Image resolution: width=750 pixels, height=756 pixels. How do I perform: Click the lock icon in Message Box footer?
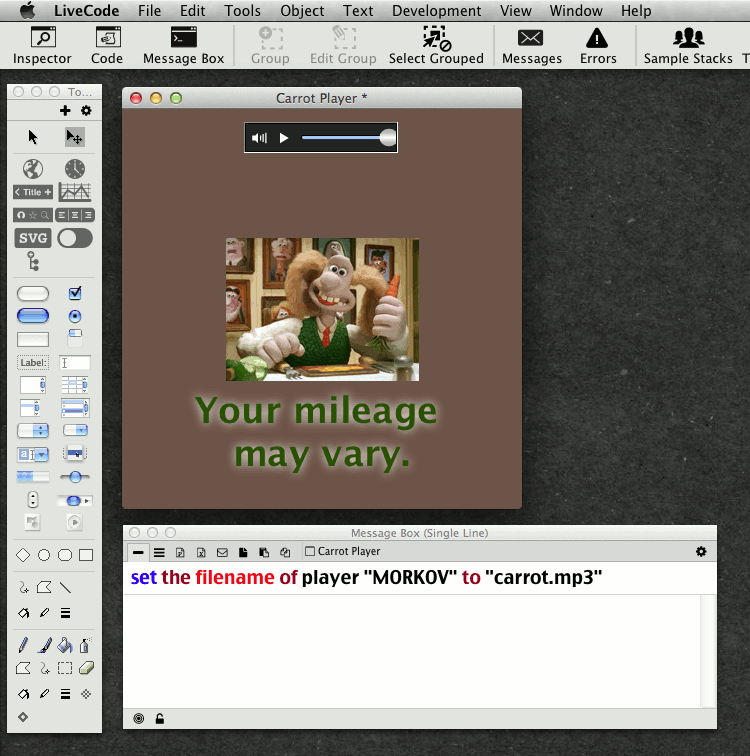click(160, 718)
